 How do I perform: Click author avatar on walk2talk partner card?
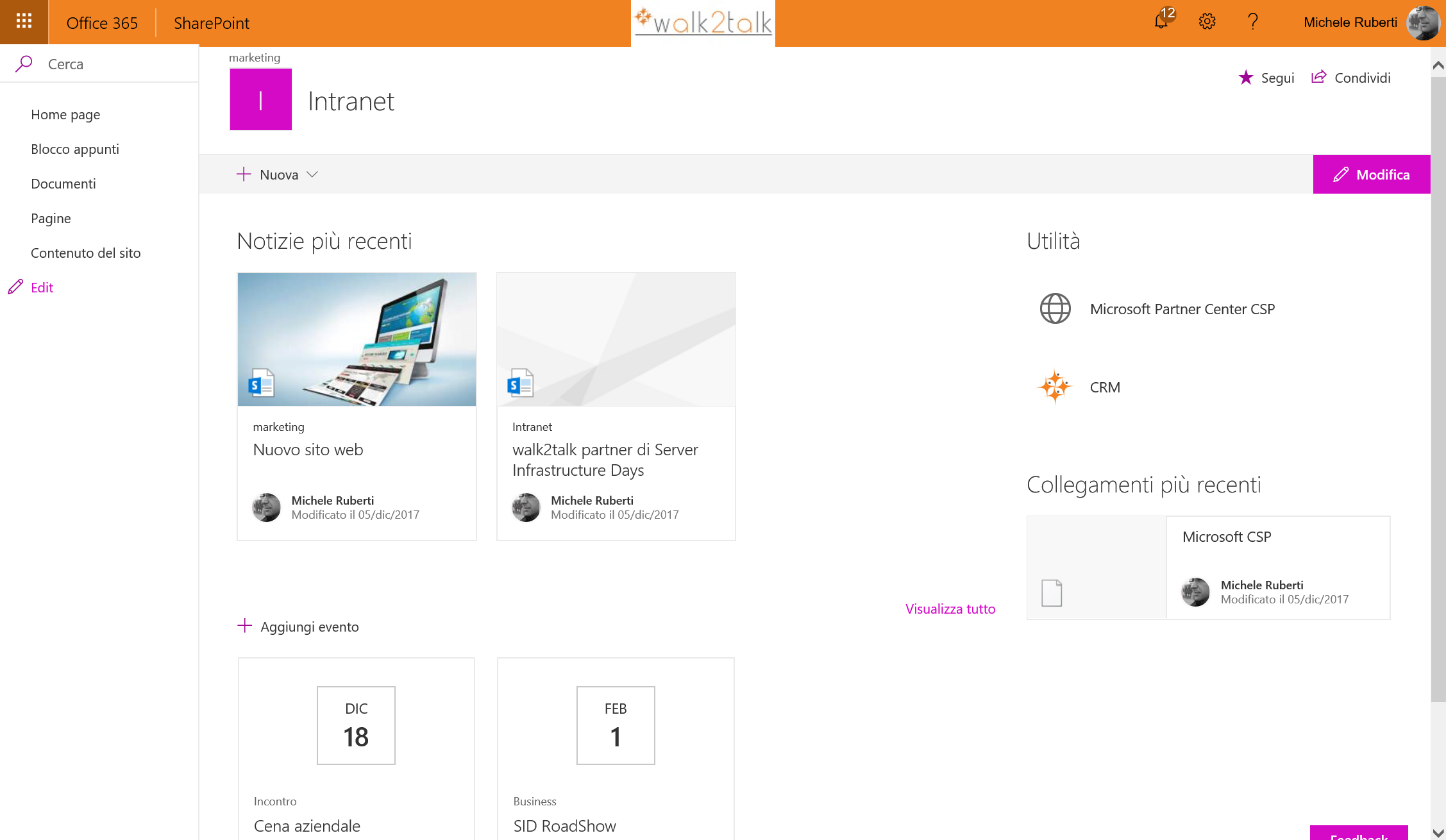coord(526,507)
